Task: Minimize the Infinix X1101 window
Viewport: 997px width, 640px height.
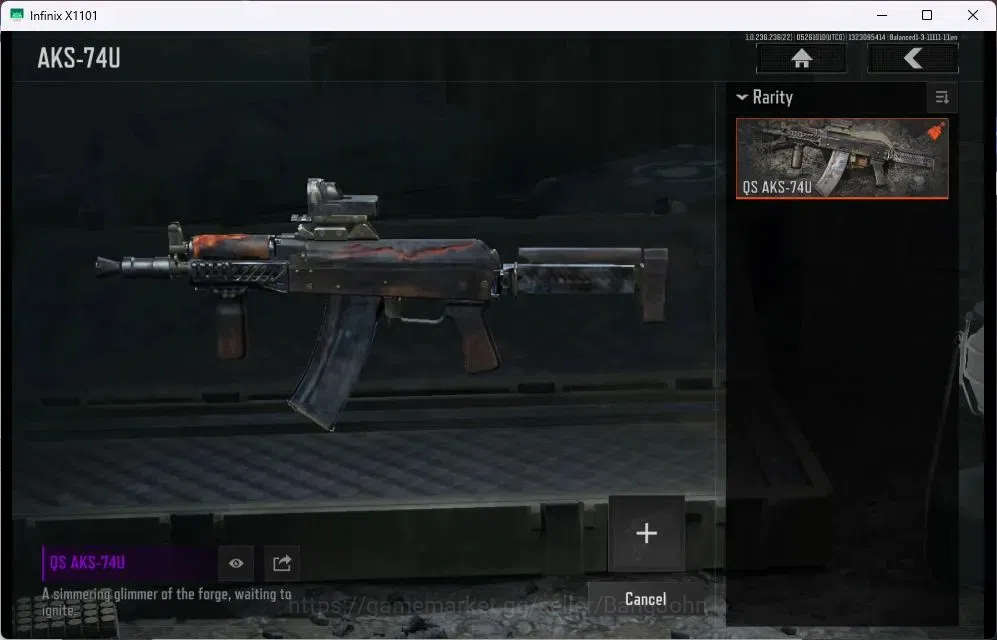Action: [x=881, y=15]
